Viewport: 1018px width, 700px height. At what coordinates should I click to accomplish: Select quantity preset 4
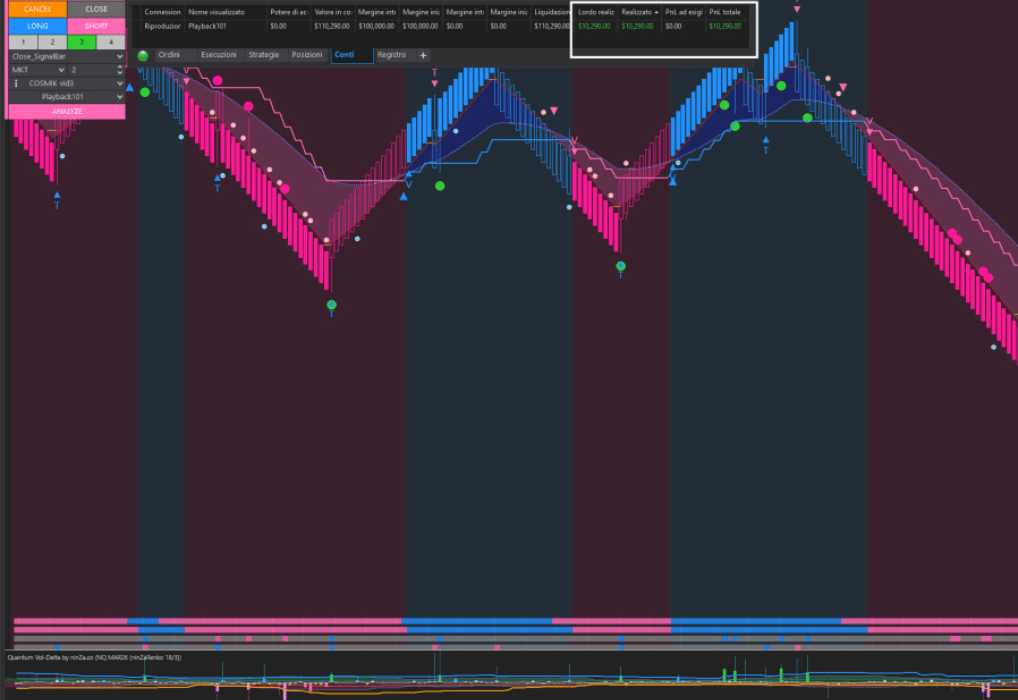click(x=110, y=42)
